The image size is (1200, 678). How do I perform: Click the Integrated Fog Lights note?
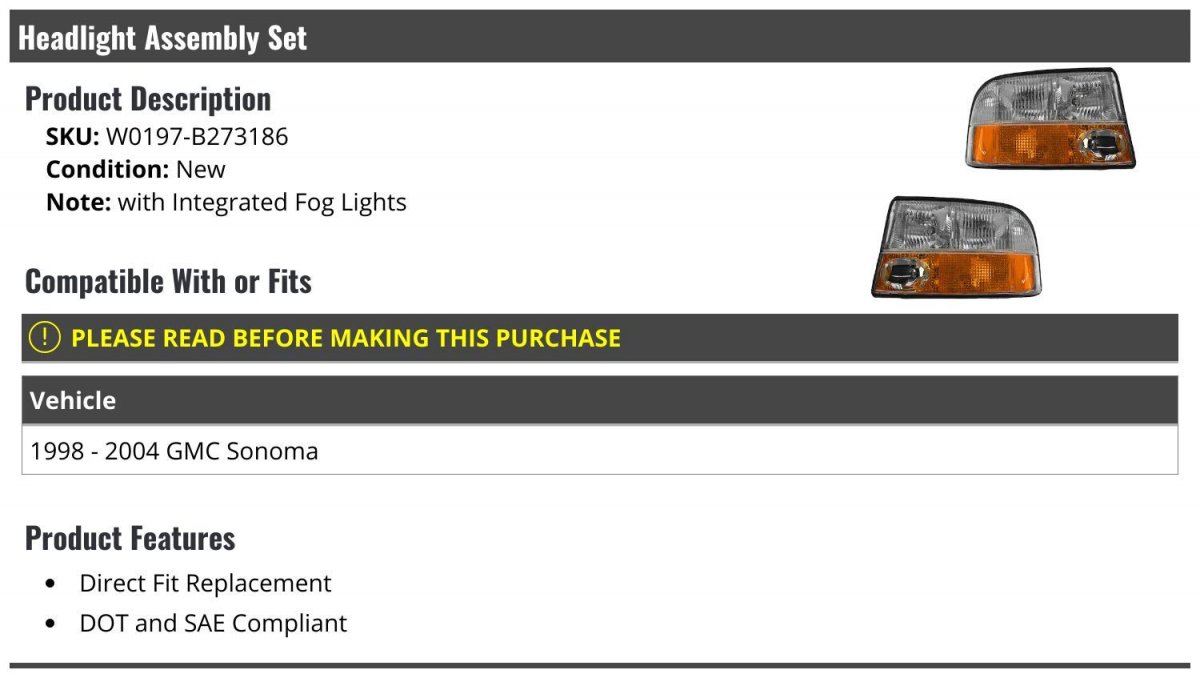(x=262, y=202)
